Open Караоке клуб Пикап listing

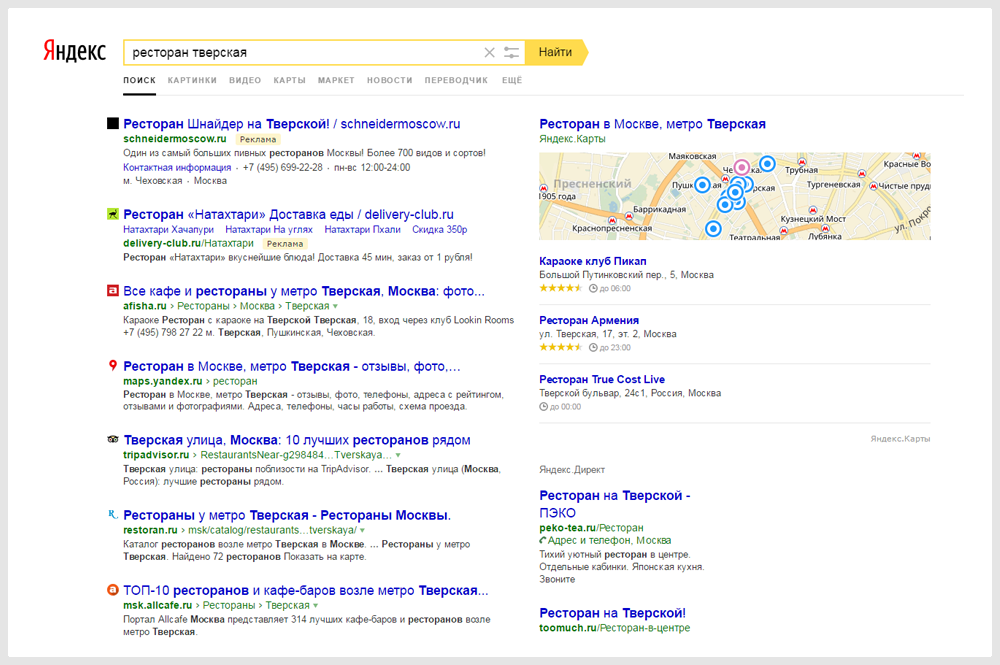pos(592,261)
